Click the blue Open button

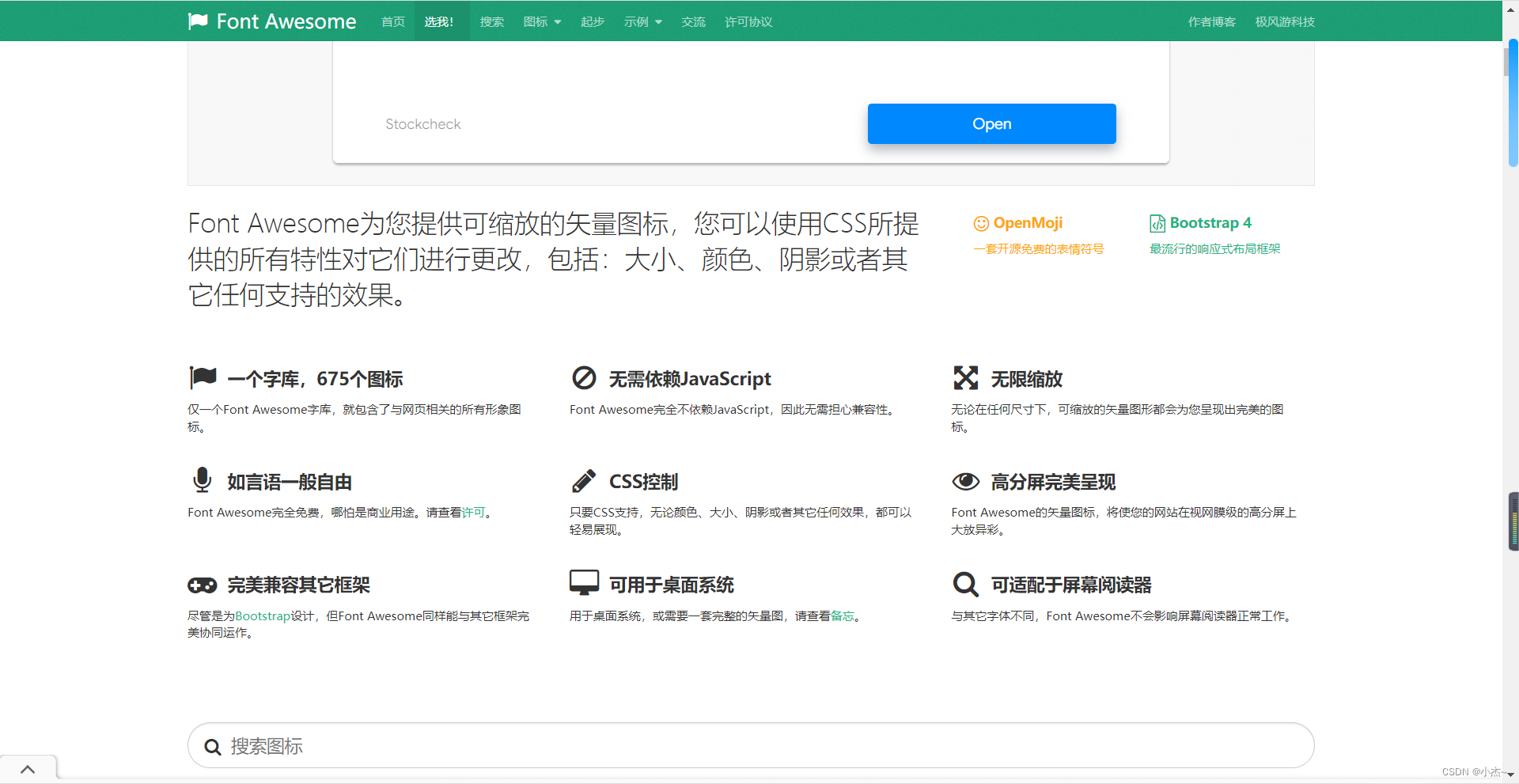click(992, 123)
